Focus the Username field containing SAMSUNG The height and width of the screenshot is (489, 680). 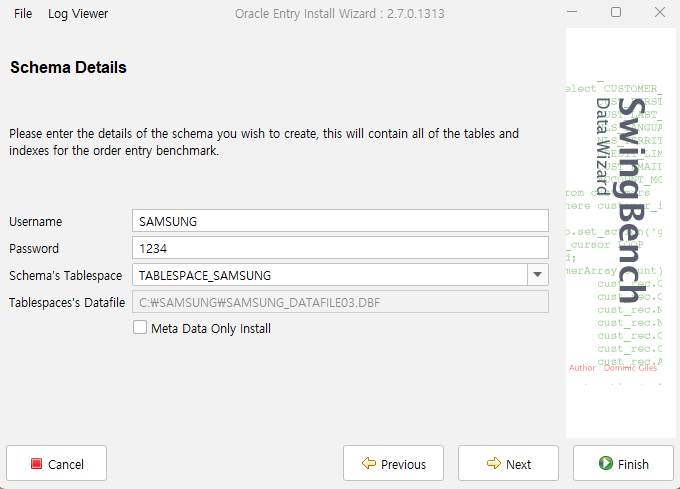click(x=340, y=221)
